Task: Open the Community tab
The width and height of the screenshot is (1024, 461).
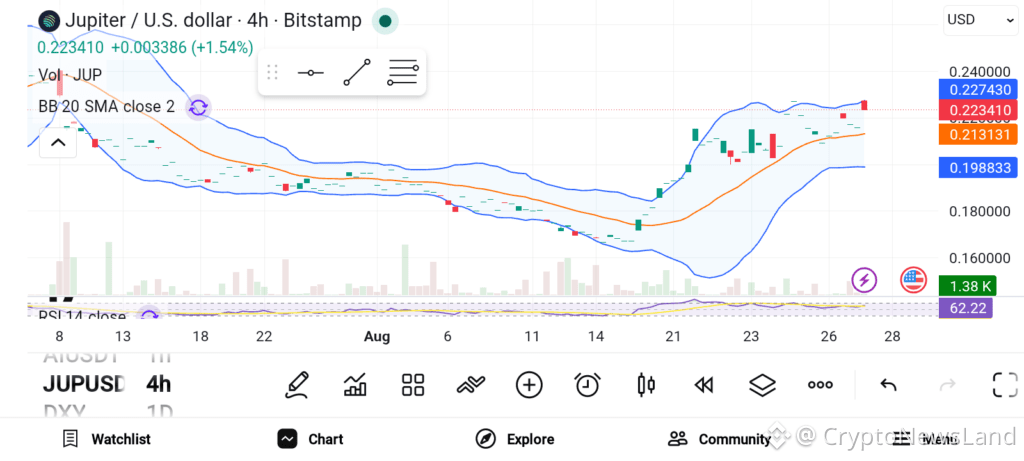Action: [720, 439]
